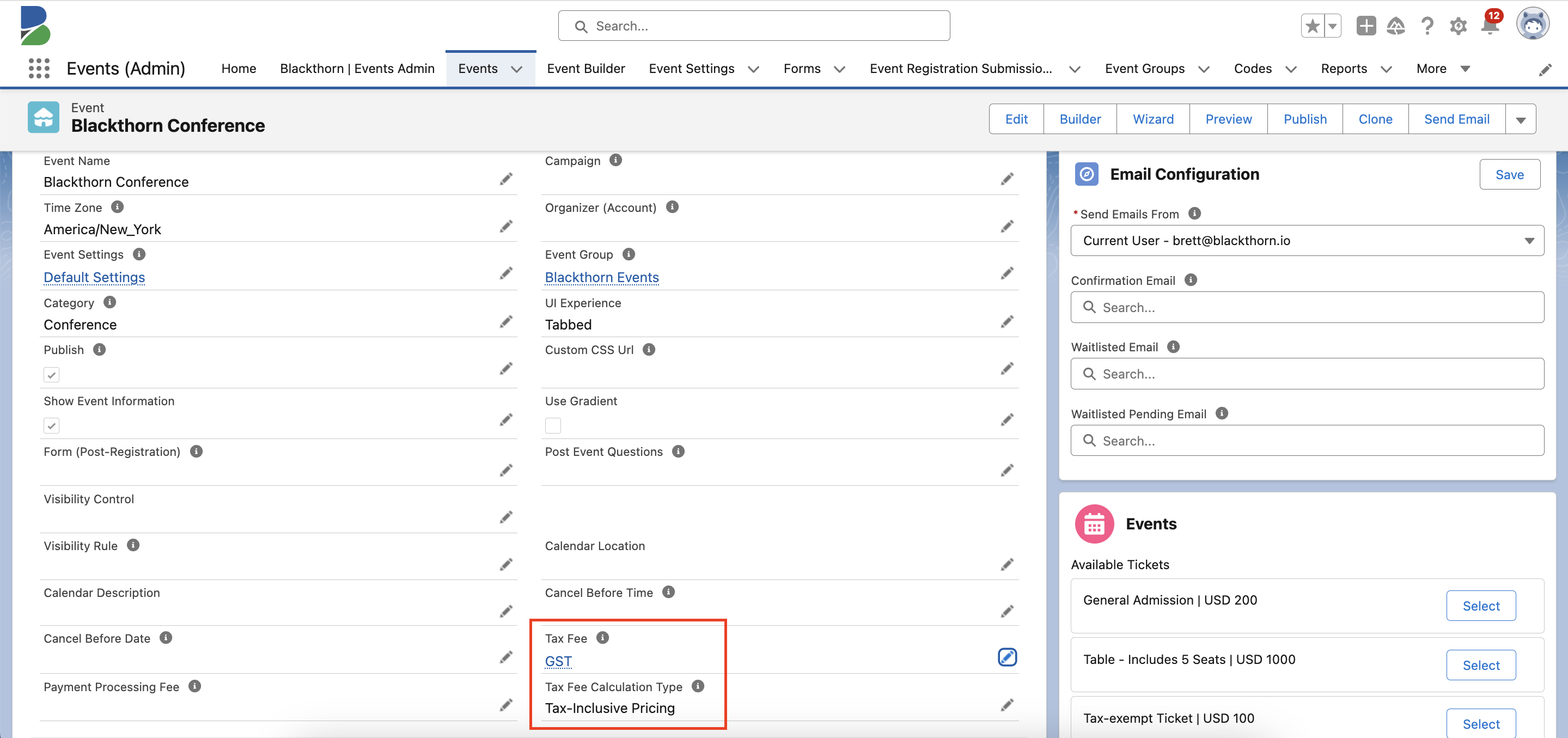Open the Setup gear icon

pyautogui.click(x=1458, y=26)
